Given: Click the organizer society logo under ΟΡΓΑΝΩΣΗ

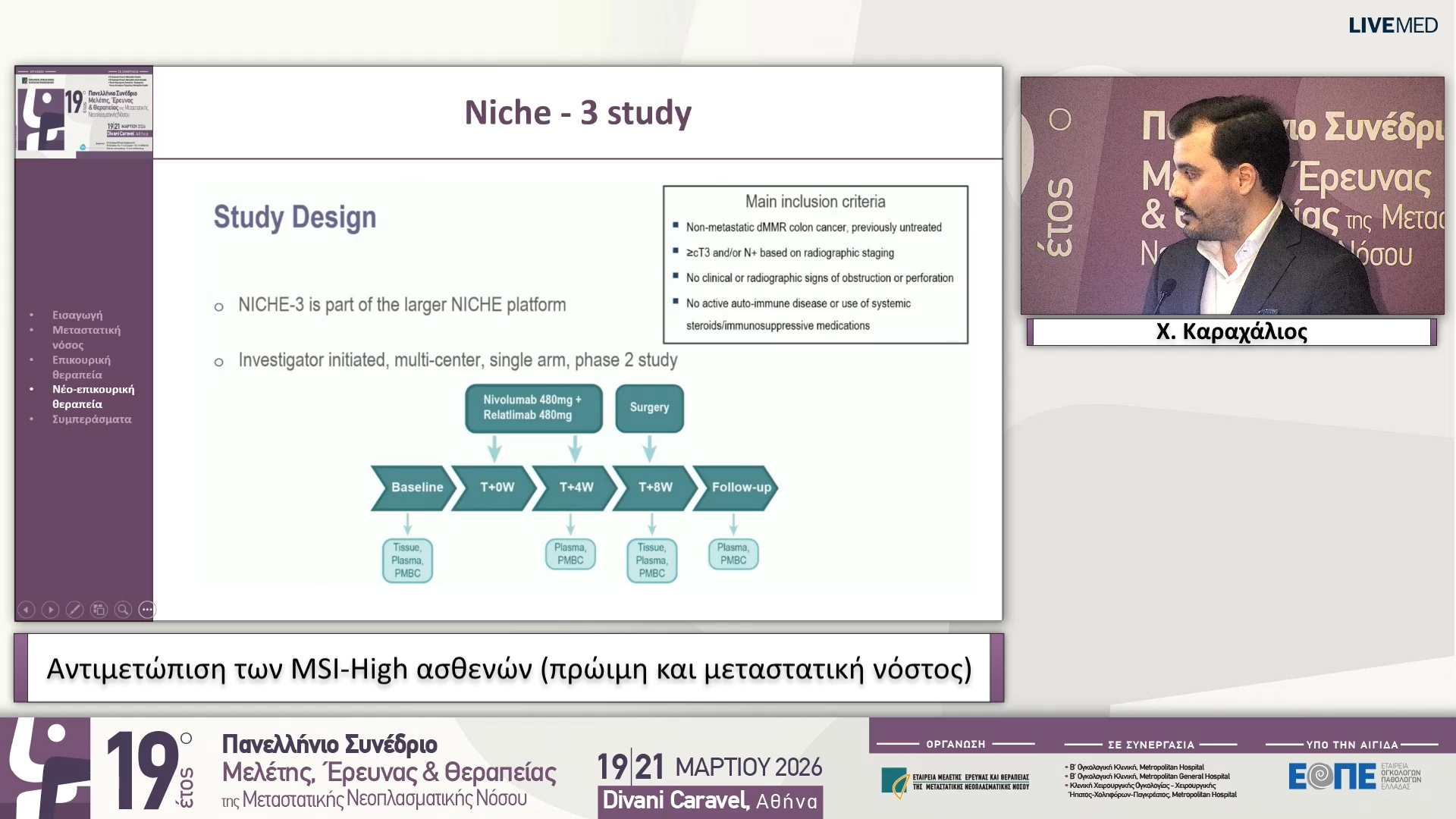Looking at the screenshot, I should tap(955, 782).
